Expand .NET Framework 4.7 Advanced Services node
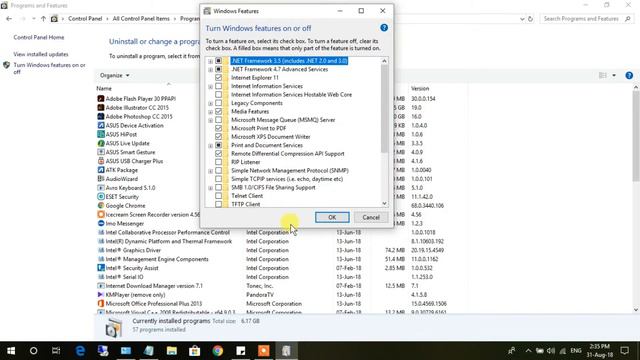Screen dimensions: 640x360 tap(210, 70)
